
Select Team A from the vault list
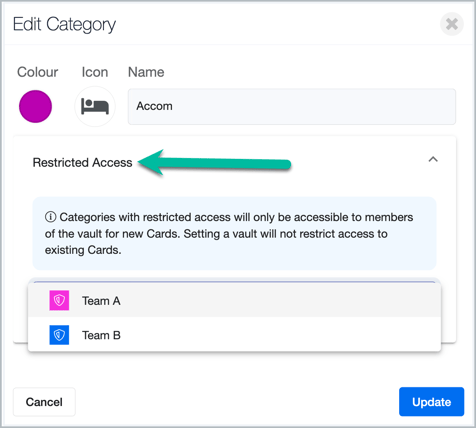click(234, 300)
